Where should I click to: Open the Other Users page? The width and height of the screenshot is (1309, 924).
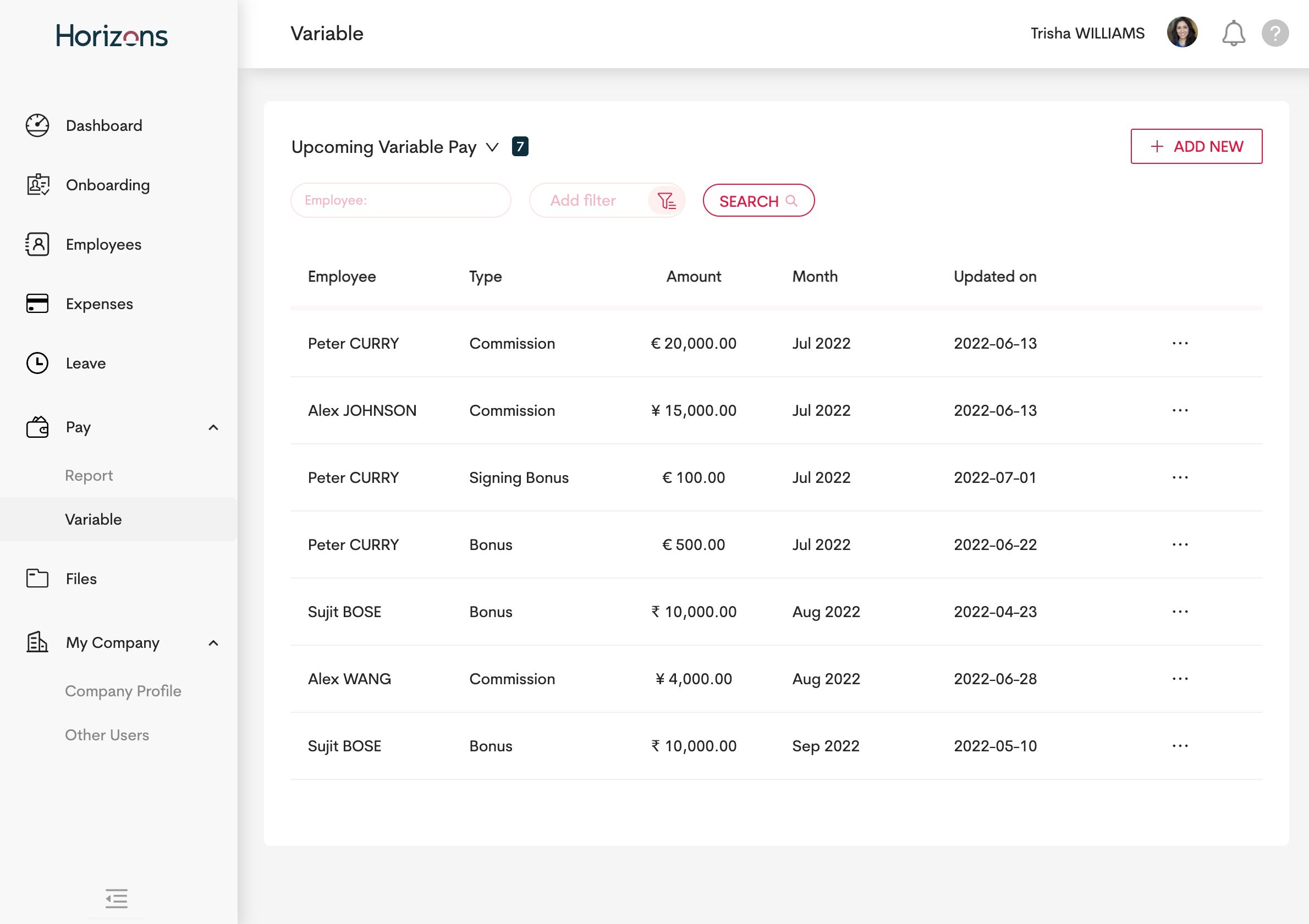pyautogui.click(x=107, y=735)
